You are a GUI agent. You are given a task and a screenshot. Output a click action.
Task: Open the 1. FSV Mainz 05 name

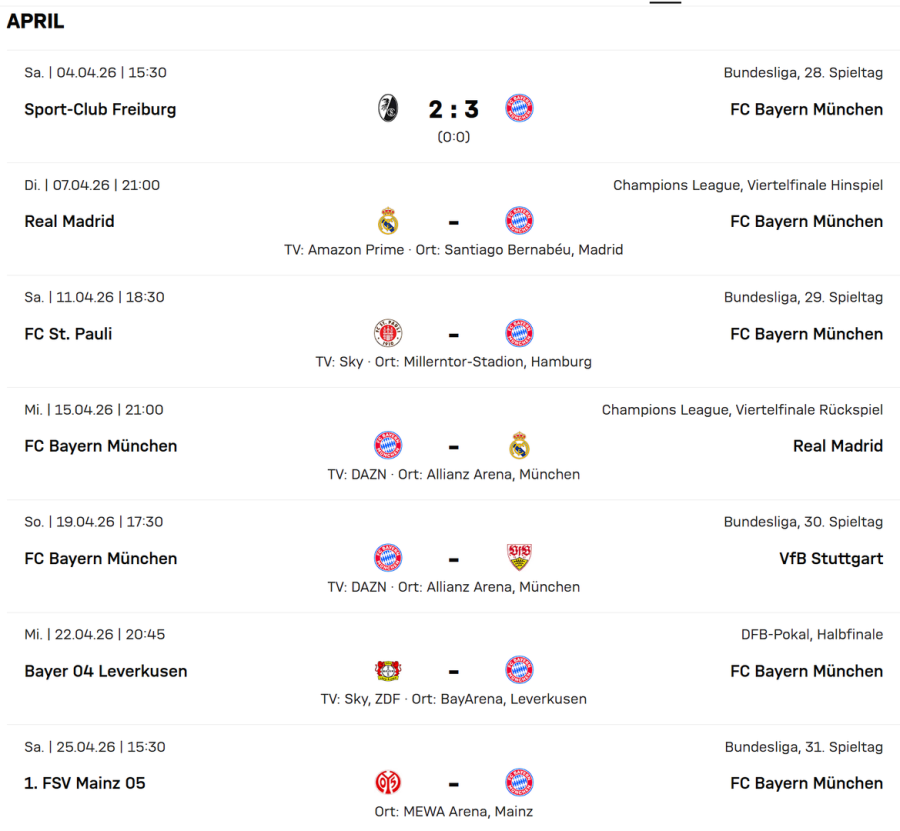pyautogui.click(x=85, y=783)
